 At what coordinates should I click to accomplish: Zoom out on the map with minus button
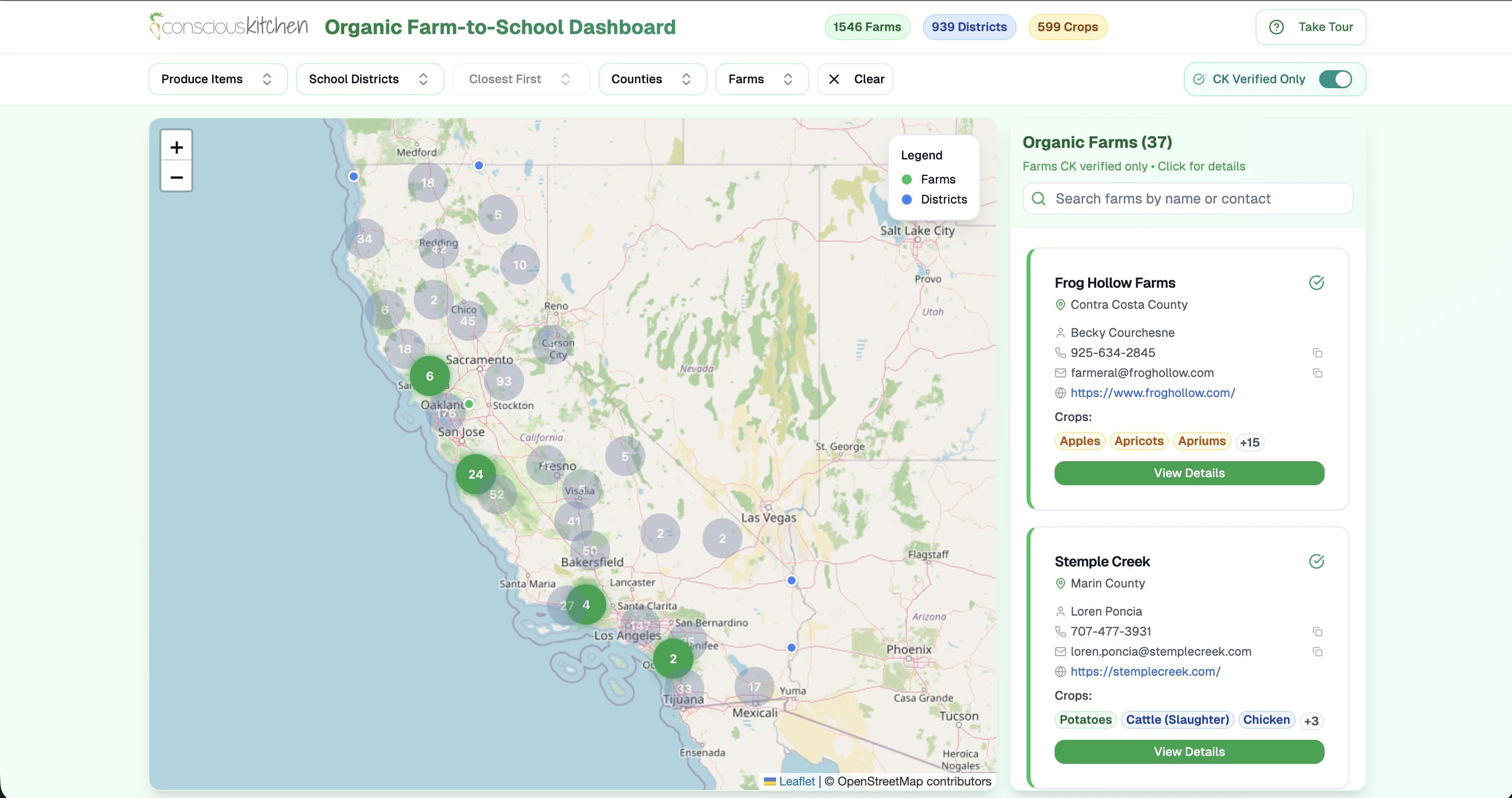click(x=176, y=176)
